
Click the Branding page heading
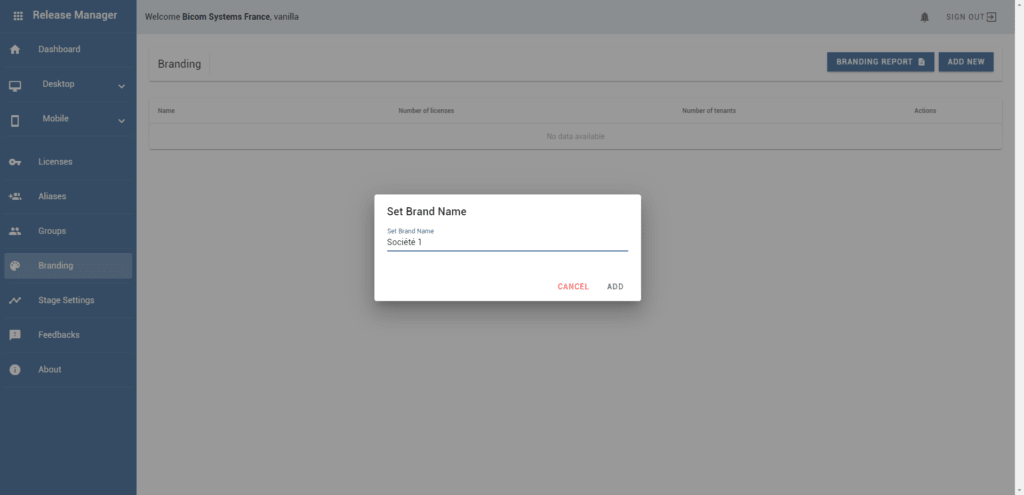[179, 64]
